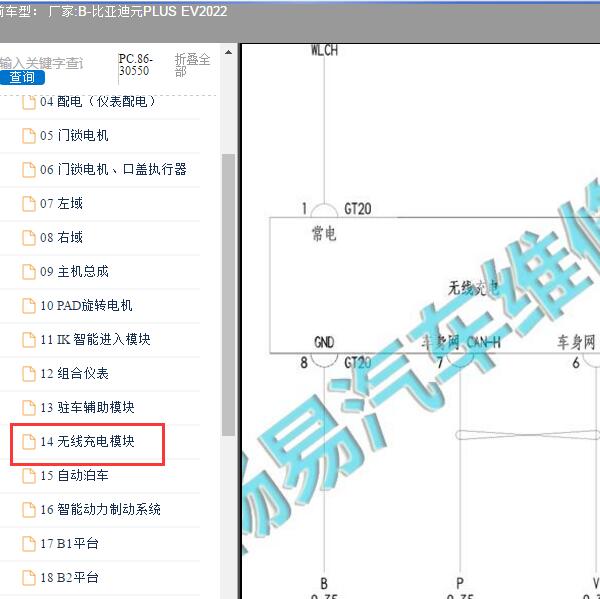Click the GT20 connector label at pin 1
The height and width of the screenshot is (599, 600).
coord(358,209)
